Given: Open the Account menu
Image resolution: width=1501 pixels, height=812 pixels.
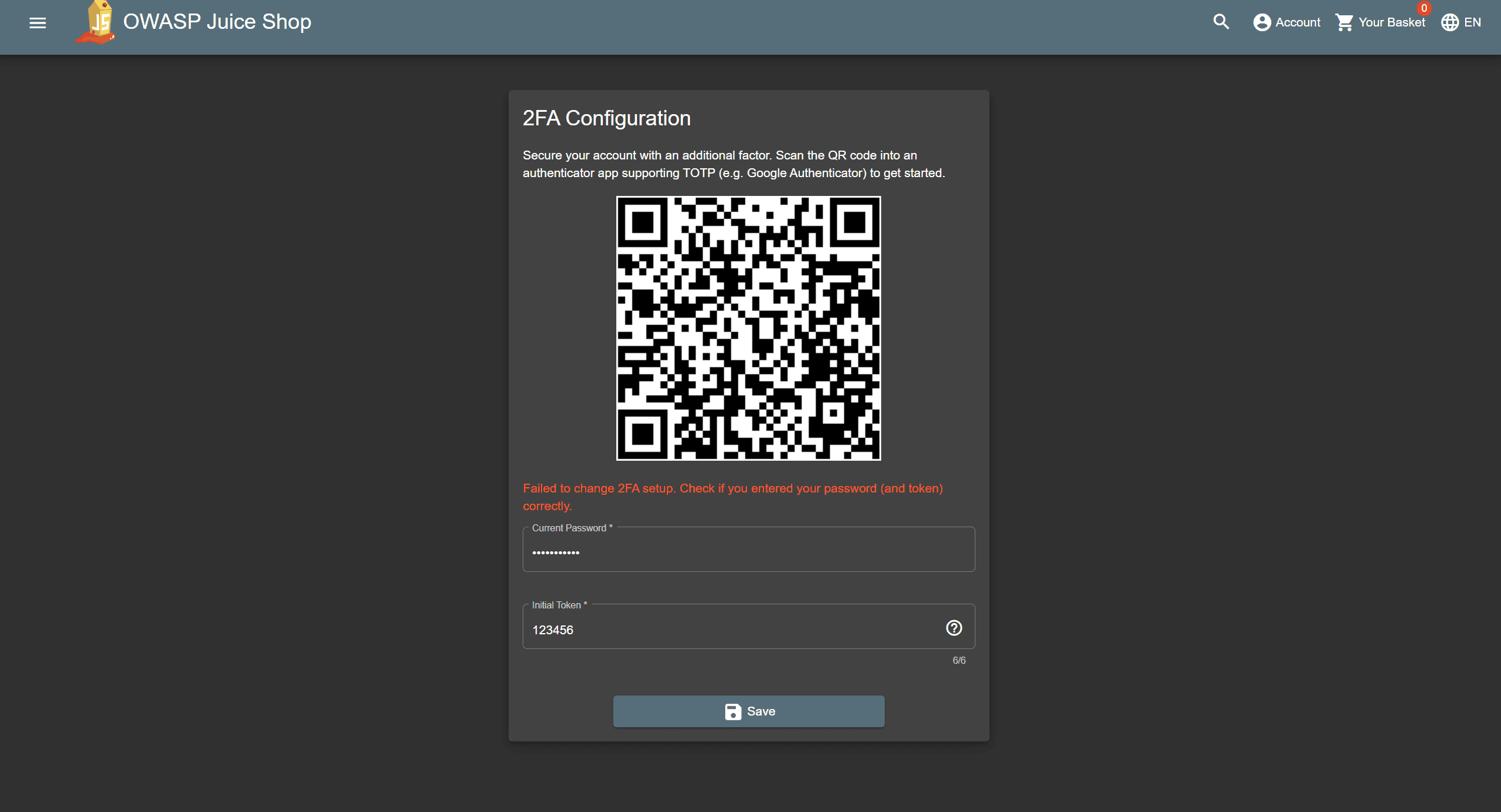Looking at the screenshot, I should tap(1287, 22).
